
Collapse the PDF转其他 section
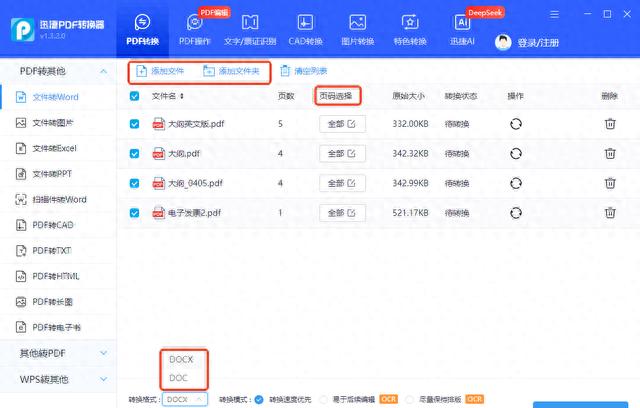point(104,71)
